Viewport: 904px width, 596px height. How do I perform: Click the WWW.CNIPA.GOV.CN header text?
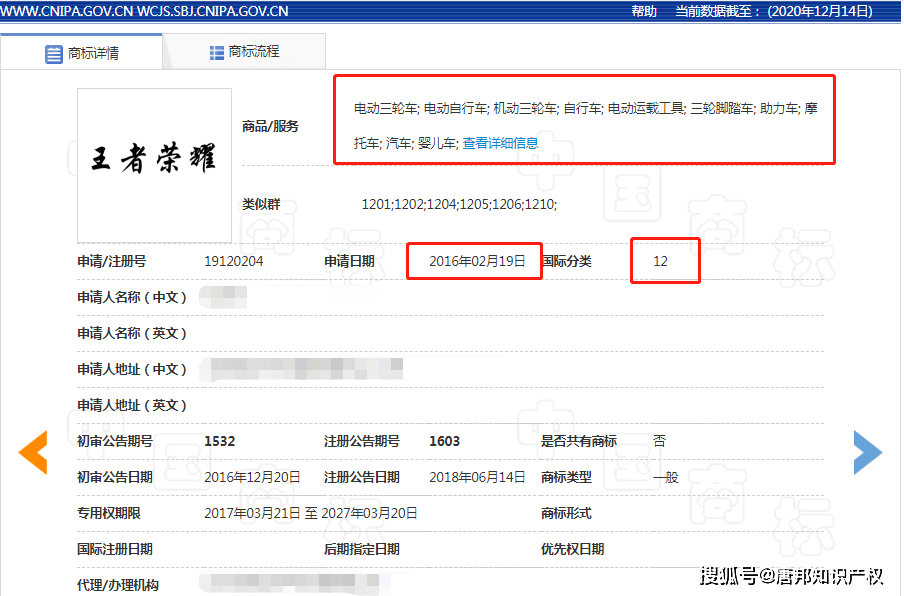[x=67, y=11]
